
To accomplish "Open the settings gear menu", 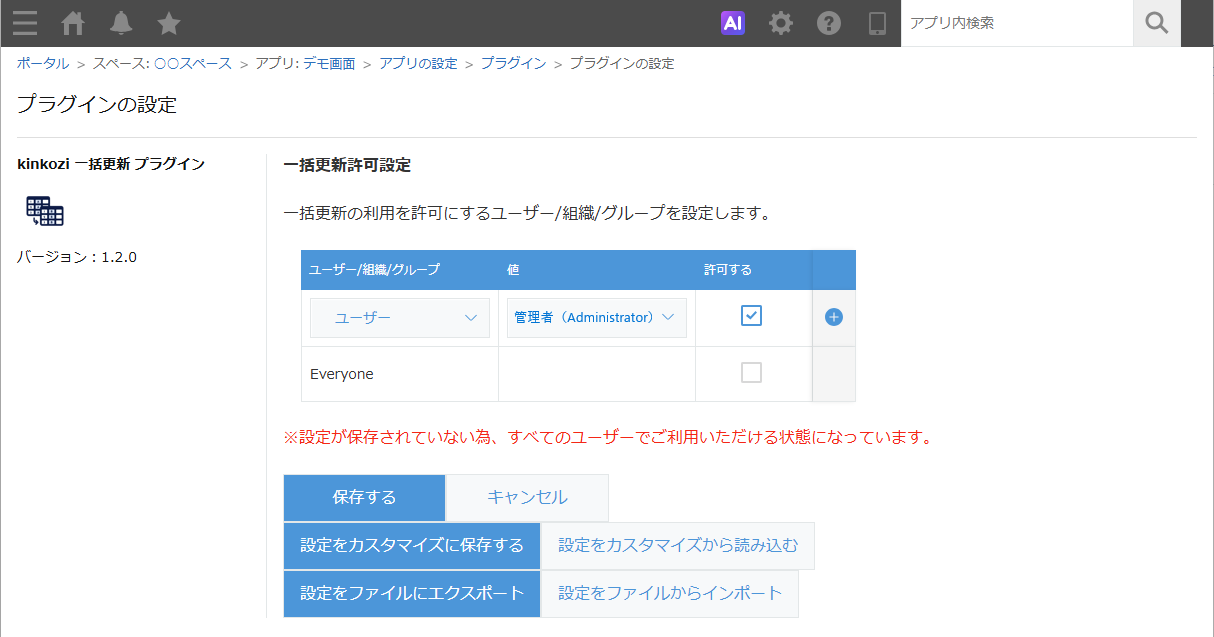I will coord(781,22).
